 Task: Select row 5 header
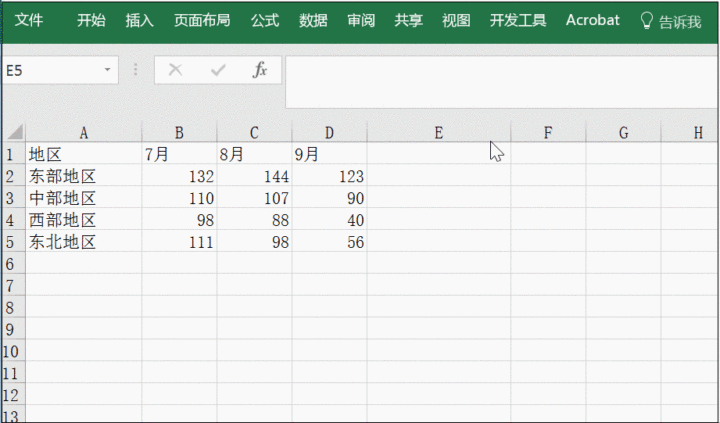(x=14, y=242)
